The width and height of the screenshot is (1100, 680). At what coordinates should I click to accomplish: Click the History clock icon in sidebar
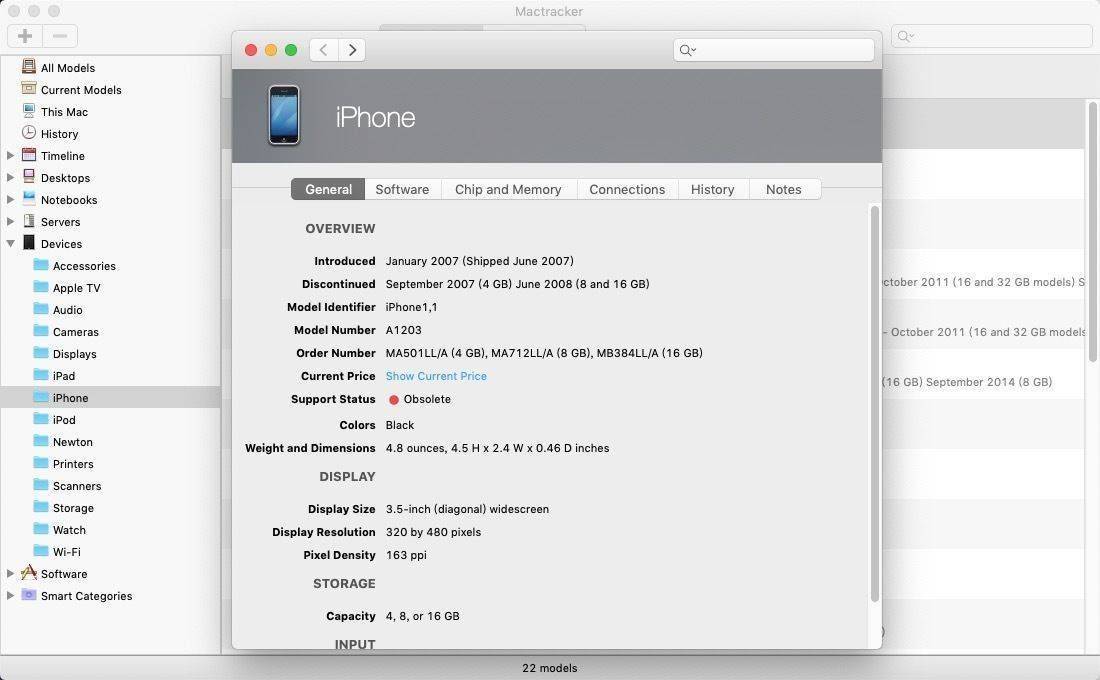click(x=29, y=133)
